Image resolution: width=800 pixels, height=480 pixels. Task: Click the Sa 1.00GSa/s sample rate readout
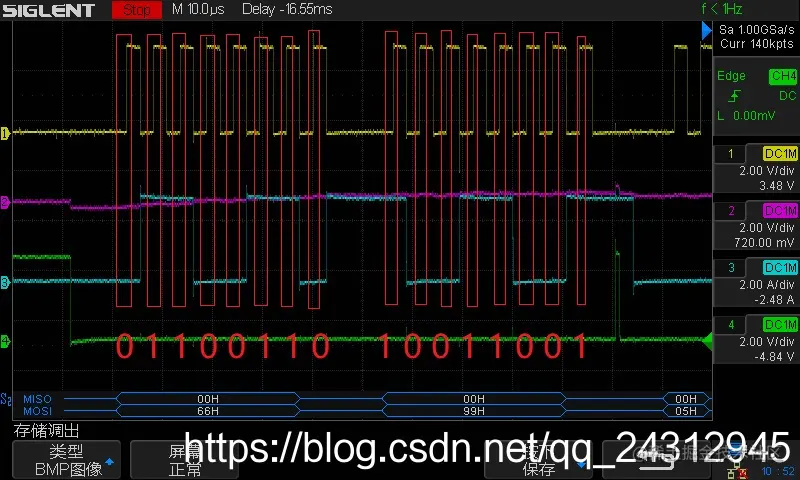pyautogui.click(x=756, y=30)
